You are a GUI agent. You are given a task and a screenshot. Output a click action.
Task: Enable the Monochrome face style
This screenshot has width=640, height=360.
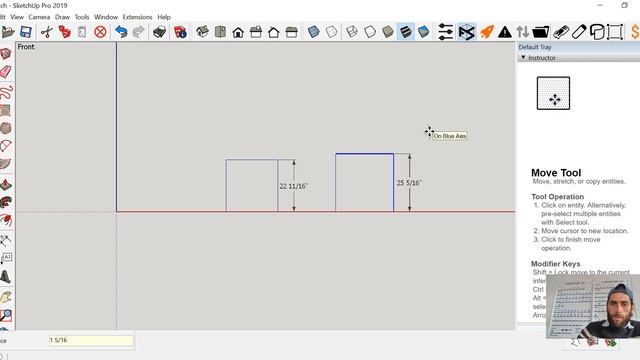coord(424,32)
